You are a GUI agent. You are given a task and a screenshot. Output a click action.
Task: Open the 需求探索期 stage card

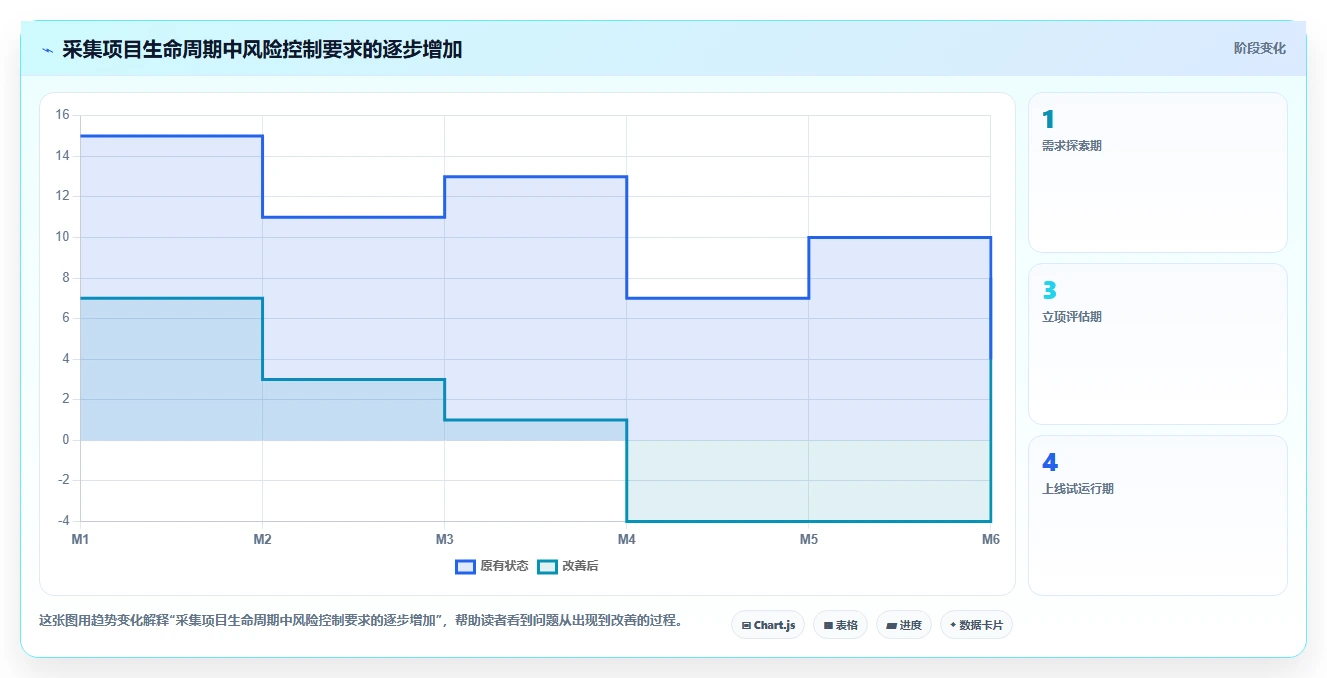click(1157, 172)
